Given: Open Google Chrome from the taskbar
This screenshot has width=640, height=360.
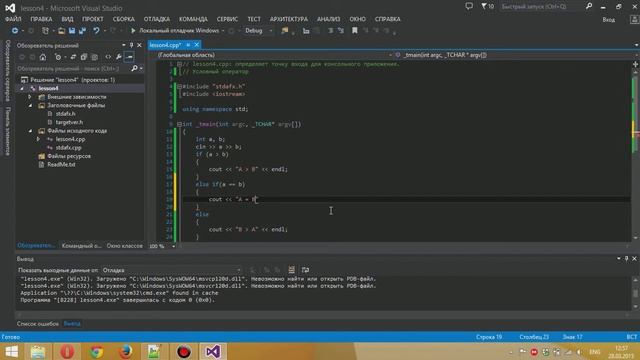Looking at the screenshot, I should coord(96,351).
